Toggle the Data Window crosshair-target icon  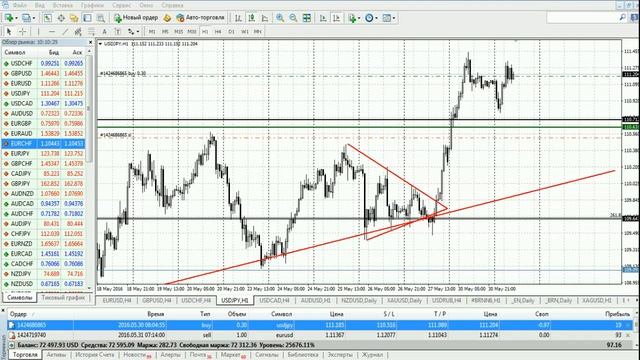point(61,18)
